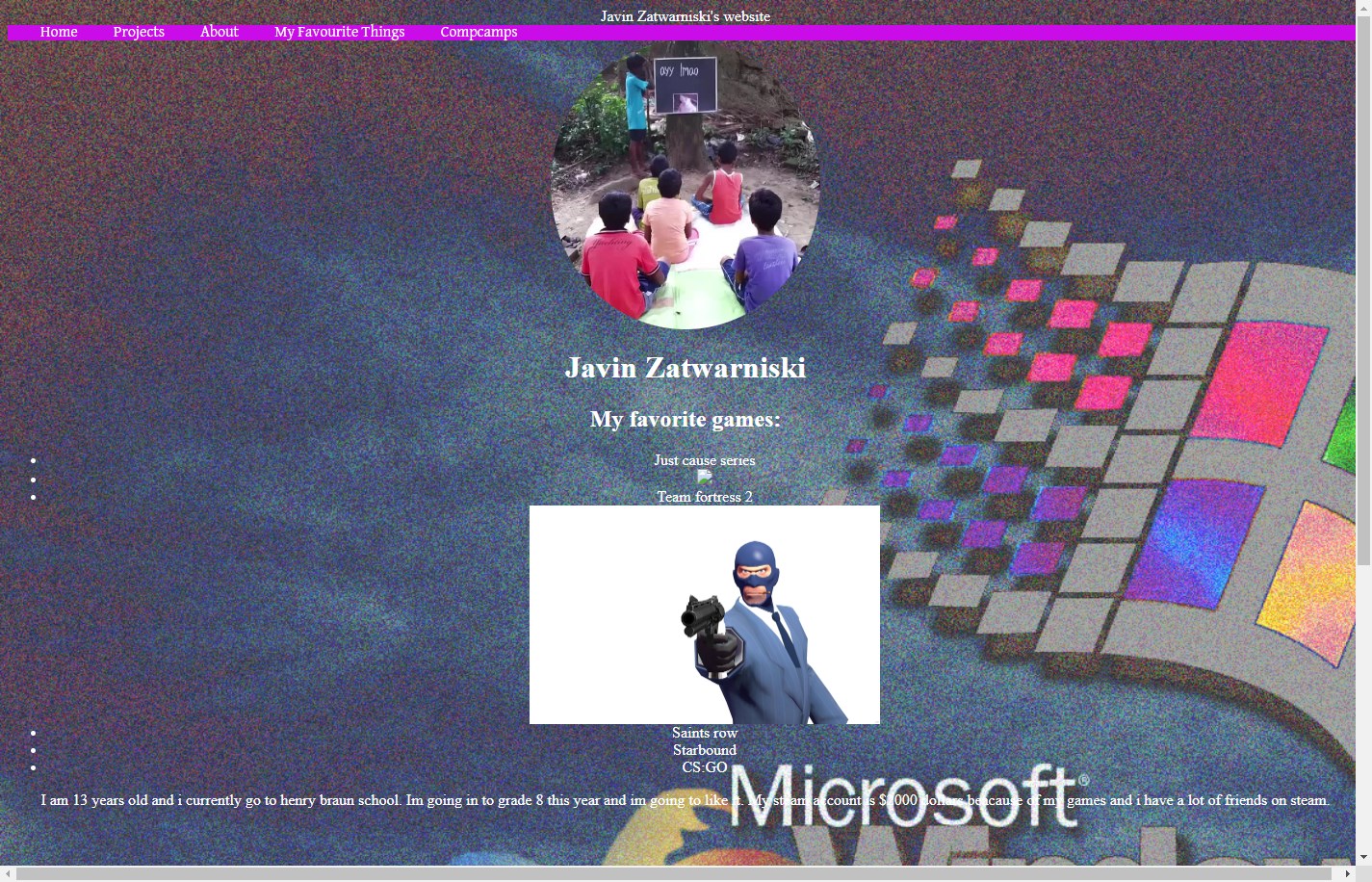
Task: Click the 'My favorite games:' heading
Action: click(x=686, y=420)
